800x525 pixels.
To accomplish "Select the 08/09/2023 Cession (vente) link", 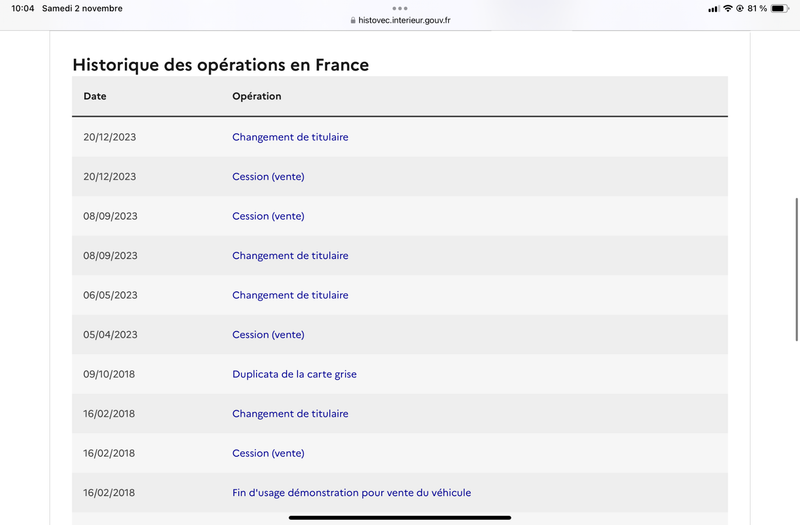I will click(x=268, y=216).
